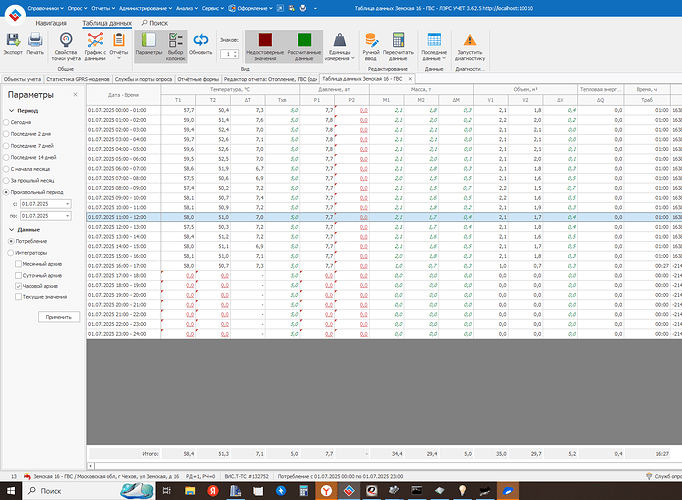Open the start date 'с:' dropdown
The image size is (682, 500).
pyautogui.click(x=68, y=204)
